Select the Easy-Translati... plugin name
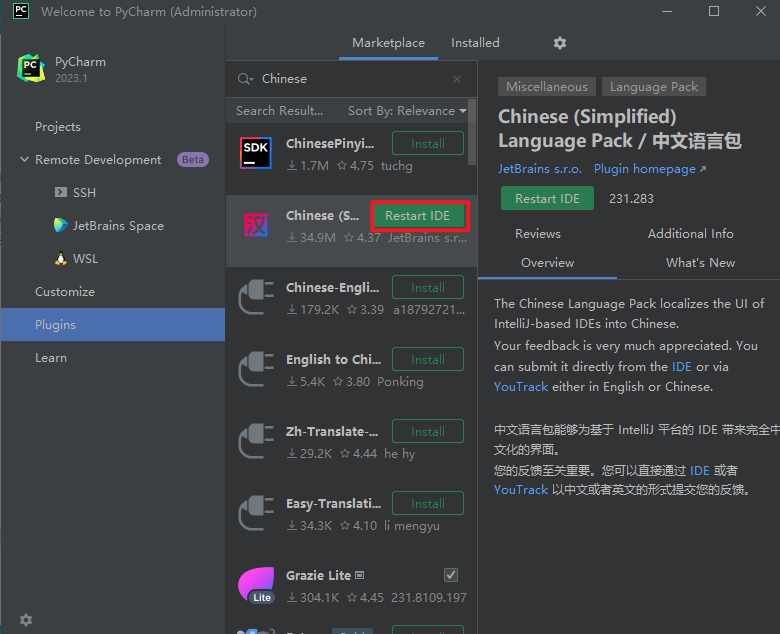 coord(333,503)
